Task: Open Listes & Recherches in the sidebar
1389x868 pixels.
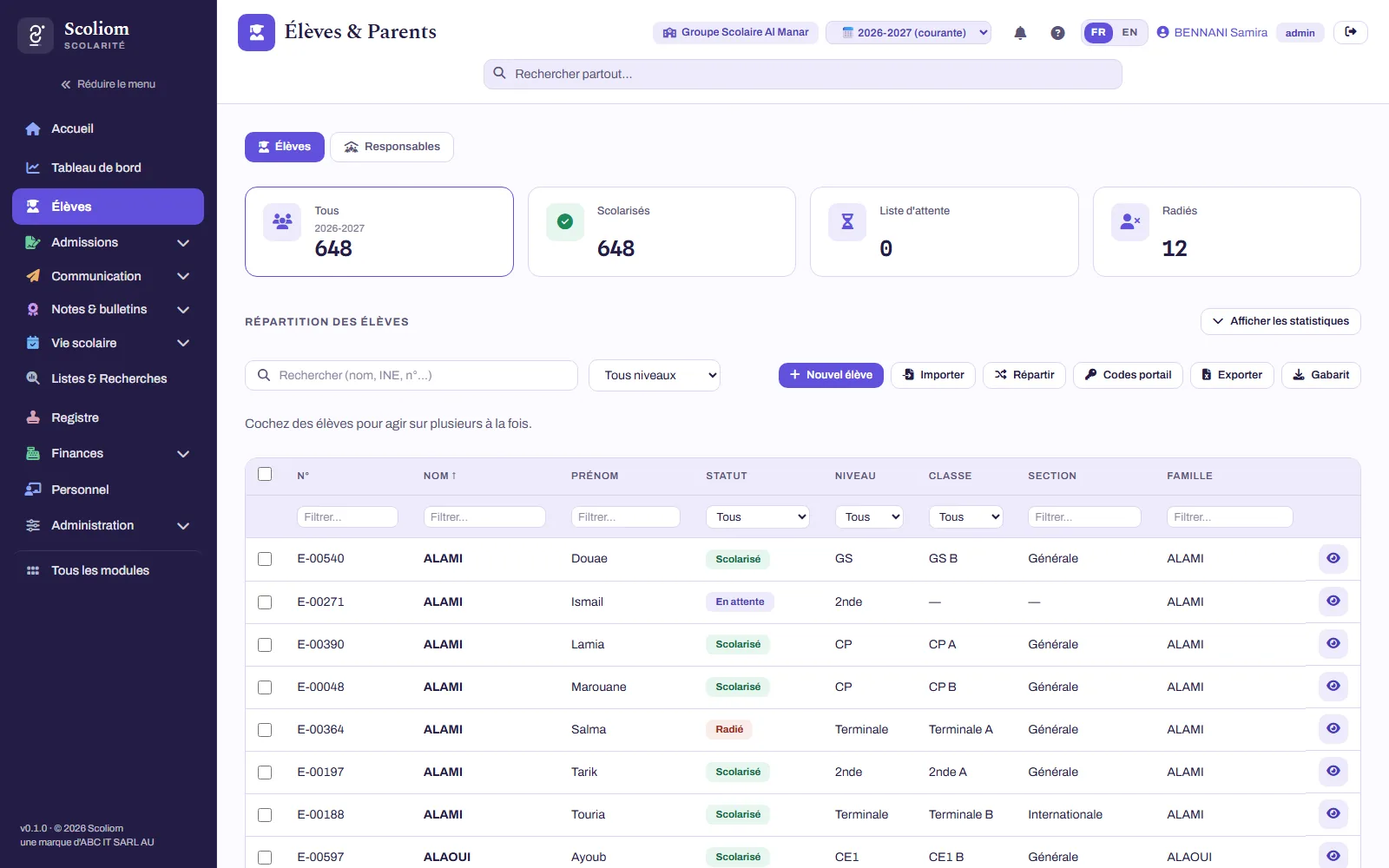Action: click(108, 378)
